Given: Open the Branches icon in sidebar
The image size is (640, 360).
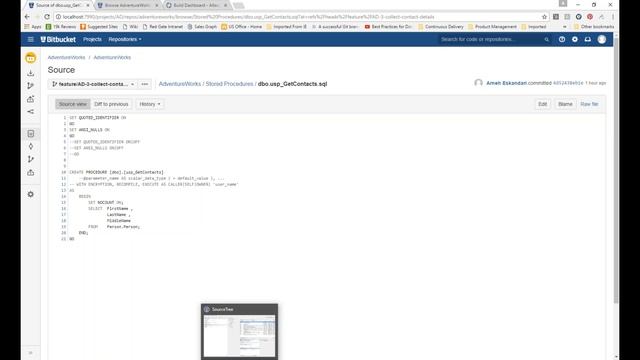Looking at the screenshot, I should coord(31,160).
